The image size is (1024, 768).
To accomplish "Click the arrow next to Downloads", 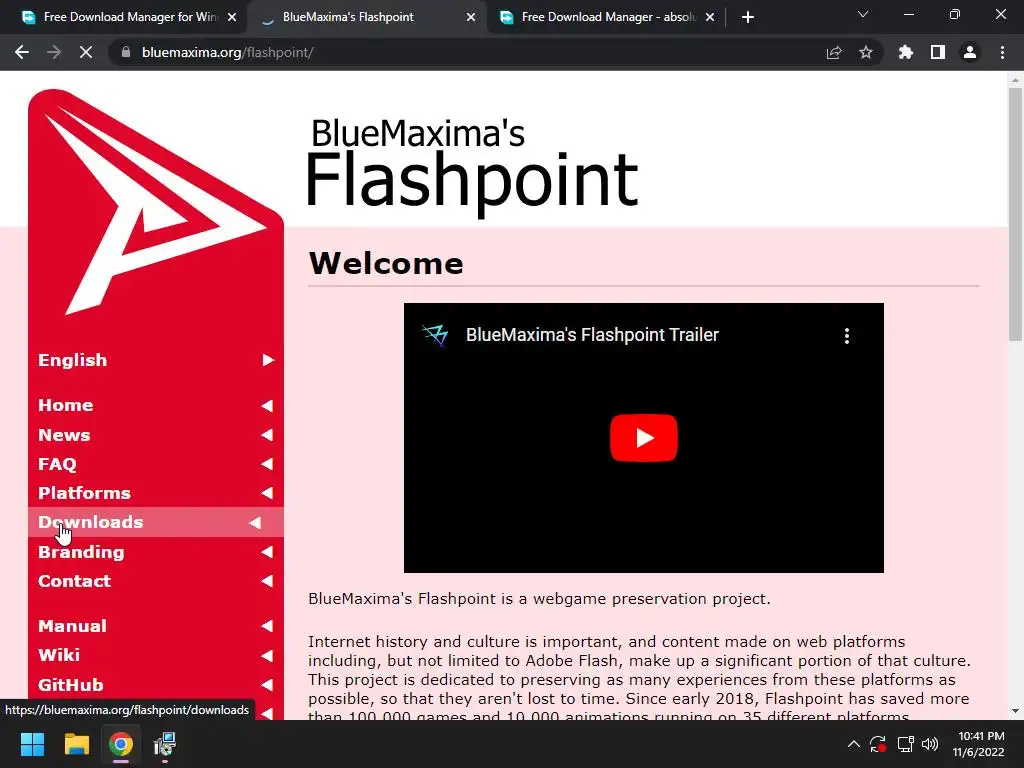I will coord(255,522).
